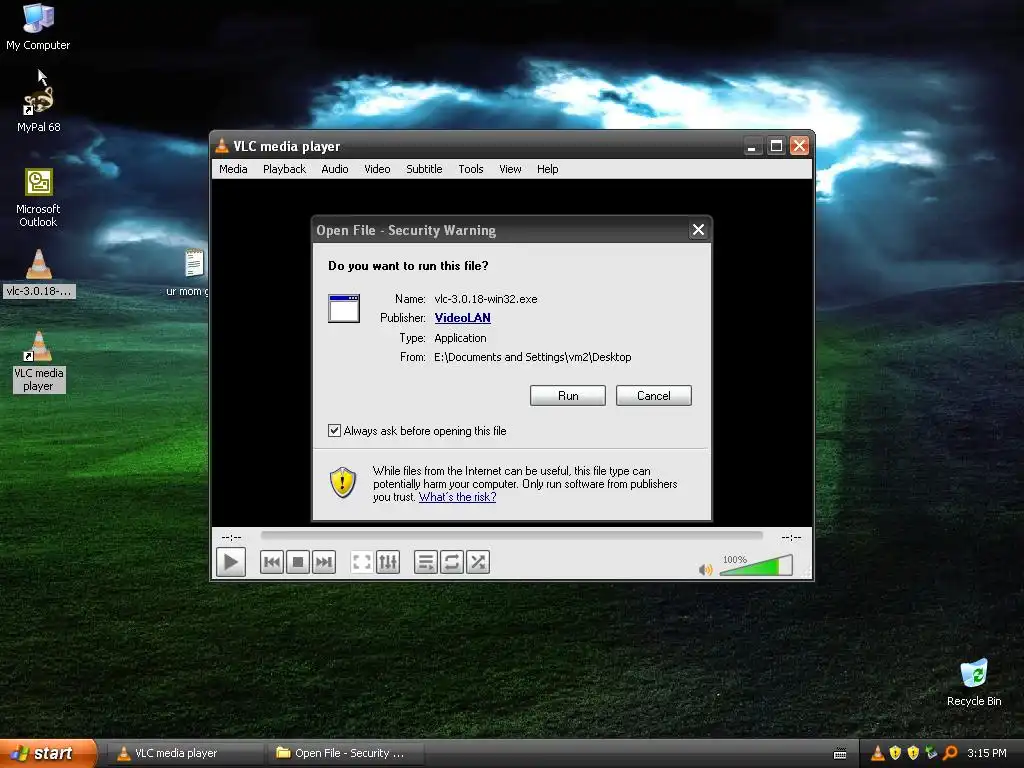Switch to VLC media player taskbar button
This screenshot has width=1024, height=768.
click(x=184, y=753)
